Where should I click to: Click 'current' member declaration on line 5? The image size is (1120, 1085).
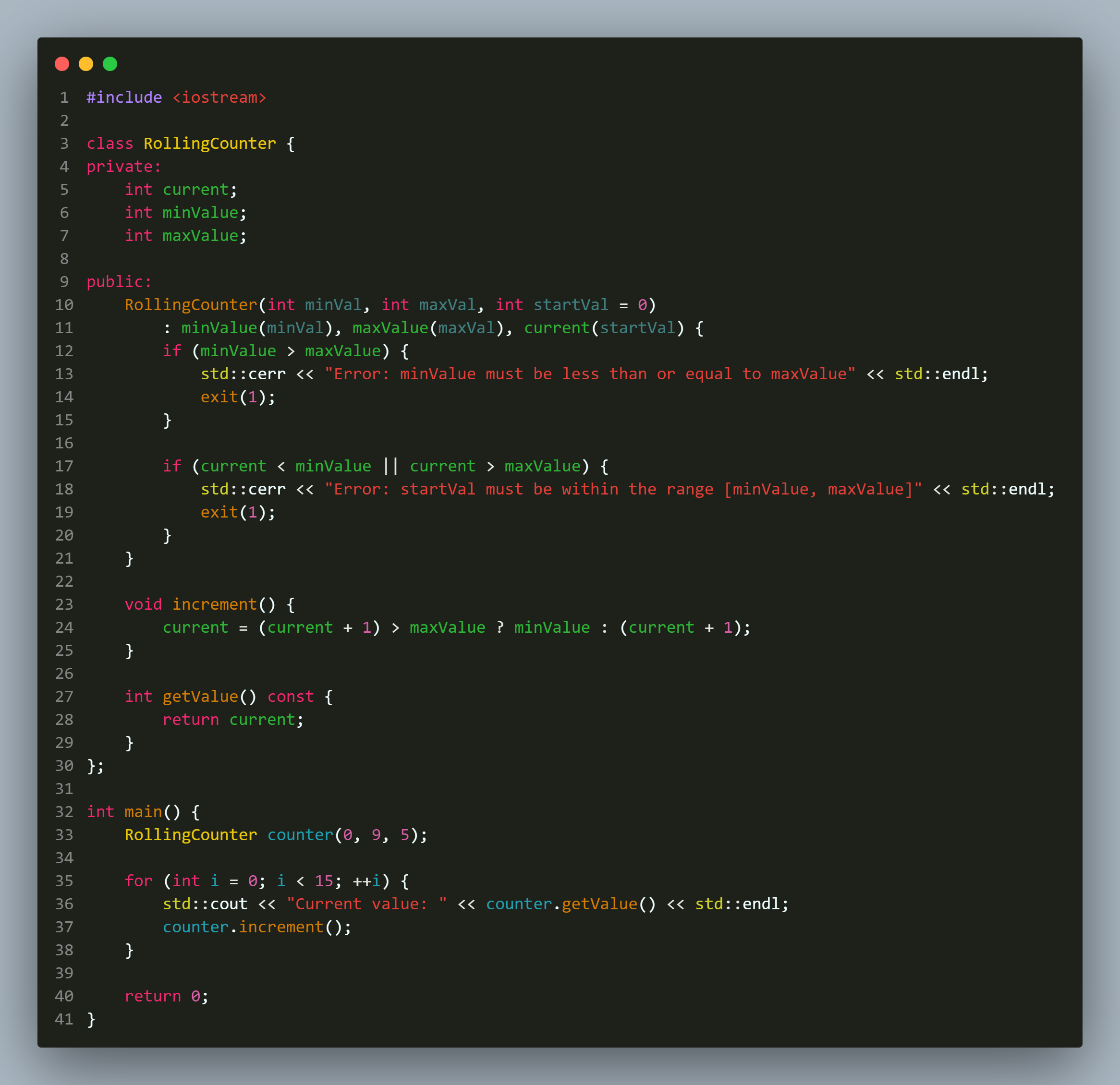[x=195, y=190]
